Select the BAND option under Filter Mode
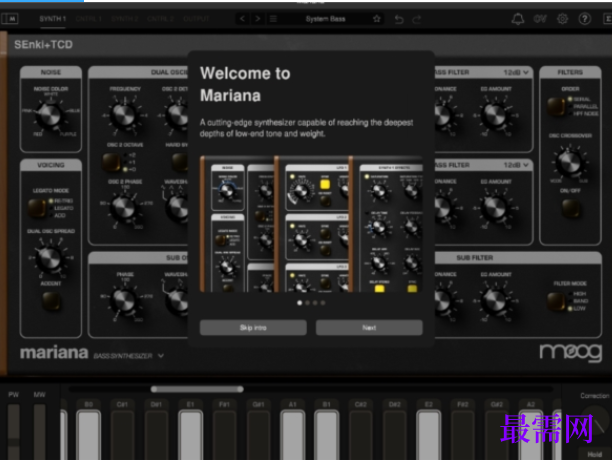This screenshot has height=460, width=612. click(580, 301)
